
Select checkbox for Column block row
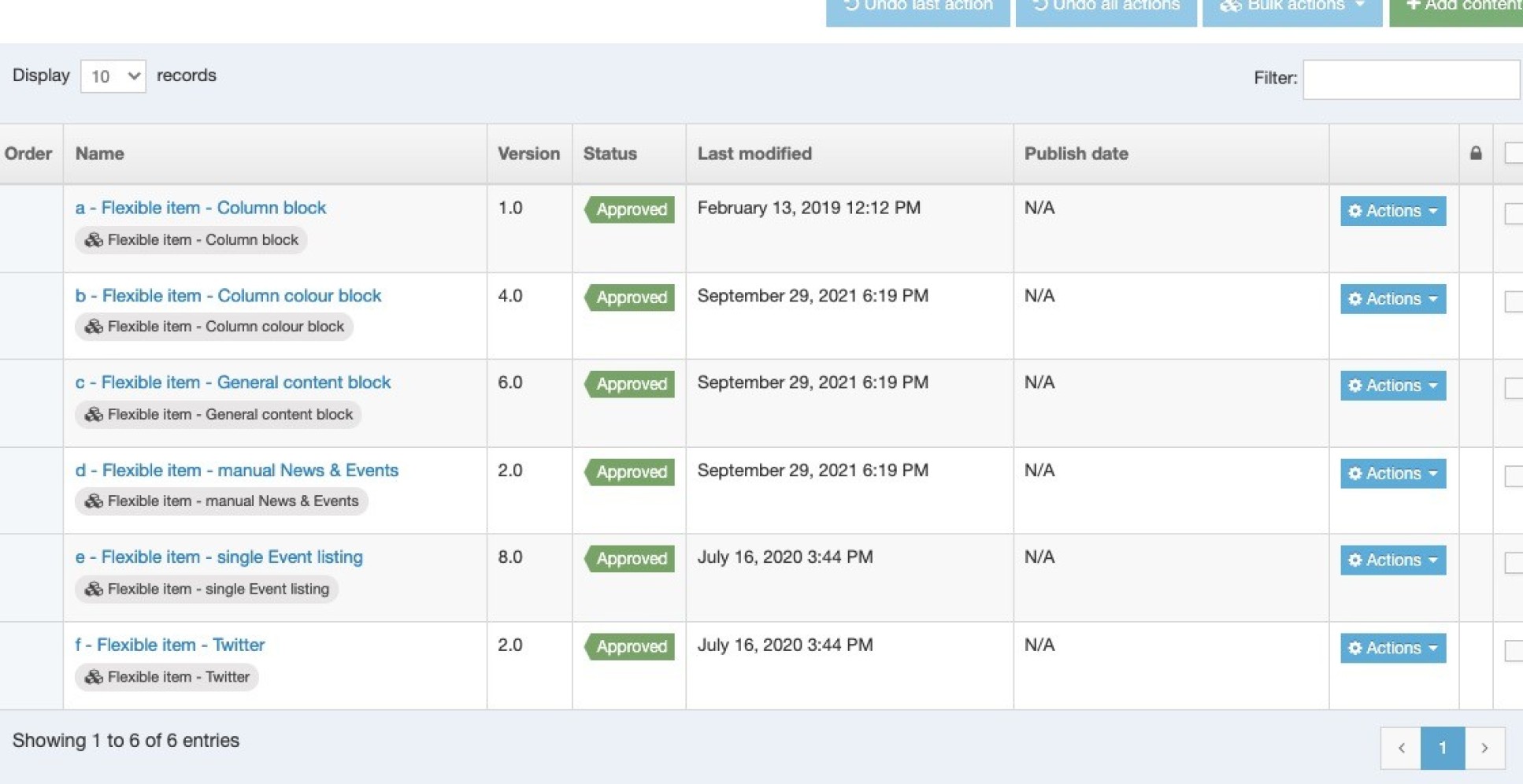point(1513,213)
